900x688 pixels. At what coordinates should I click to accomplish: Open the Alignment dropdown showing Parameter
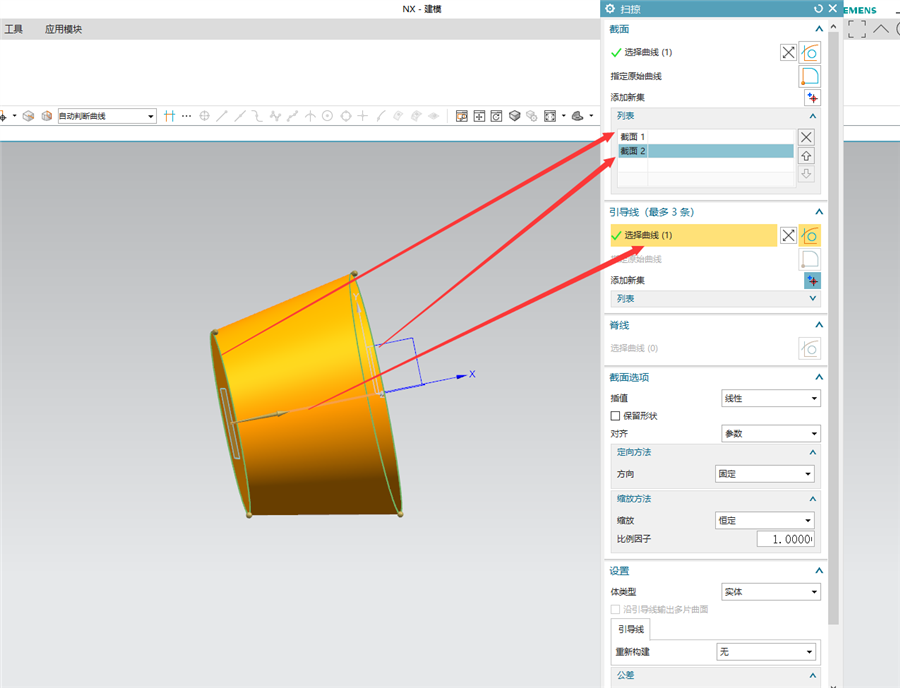[770, 433]
